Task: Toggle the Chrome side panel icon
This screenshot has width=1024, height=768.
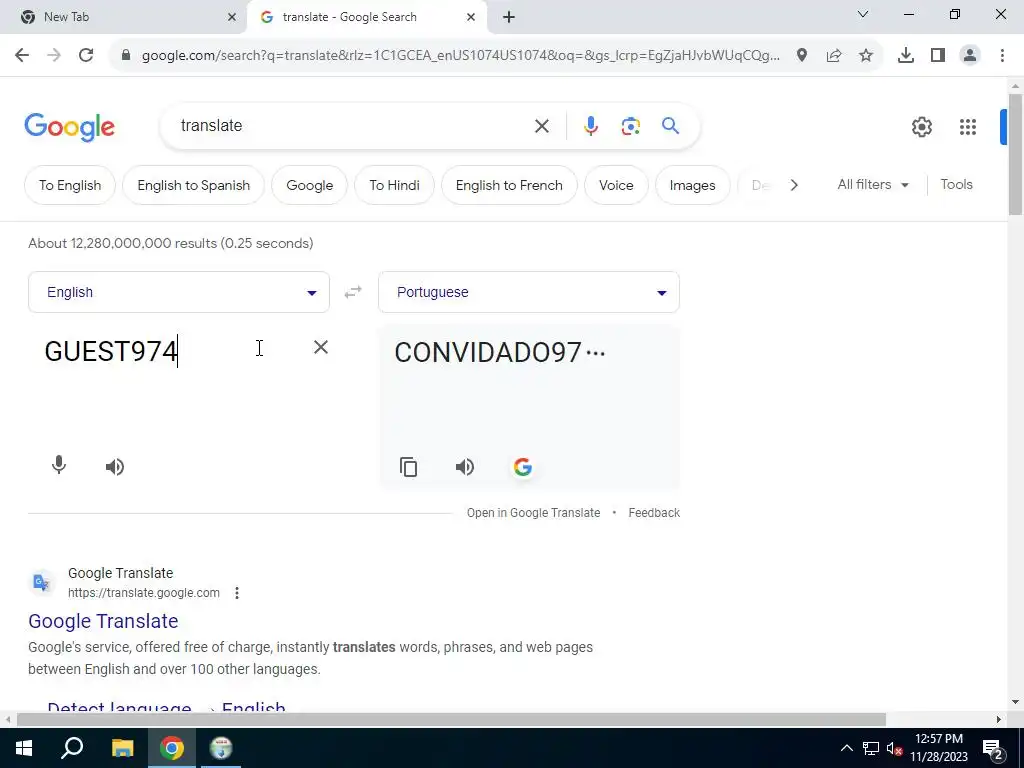Action: click(938, 56)
